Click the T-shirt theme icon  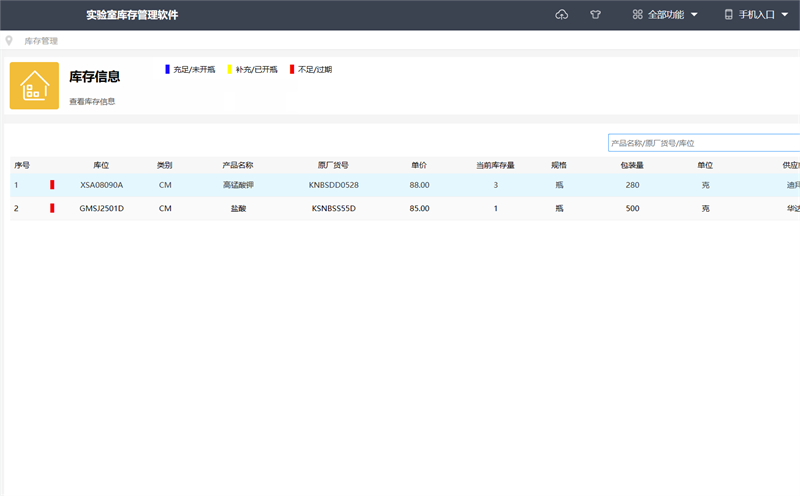pos(596,15)
